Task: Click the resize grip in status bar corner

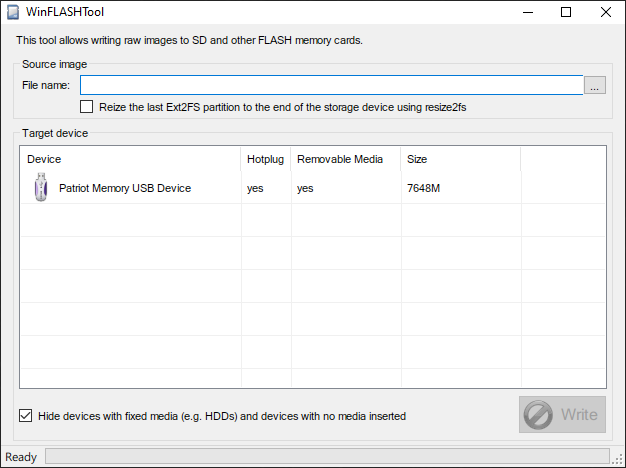Action: [x=619, y=460]
